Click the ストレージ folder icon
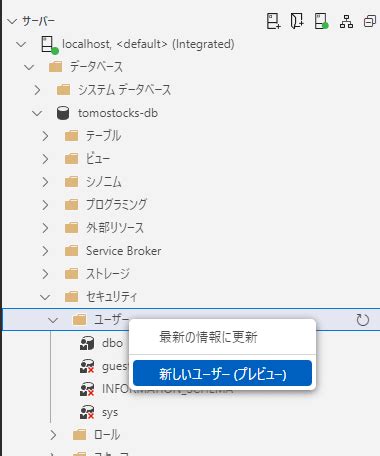The width and height of the screenshot is (380, 456). (71, 274)
